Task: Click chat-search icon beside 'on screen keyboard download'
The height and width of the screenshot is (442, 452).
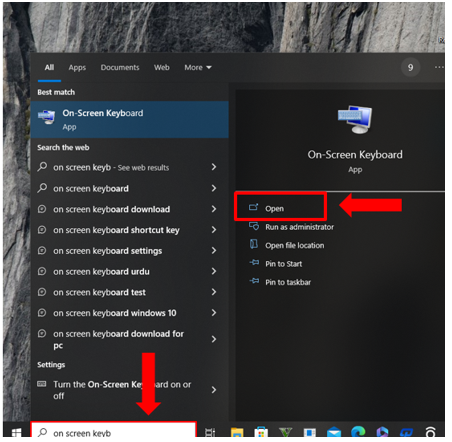Action: [x=42, y=209]
